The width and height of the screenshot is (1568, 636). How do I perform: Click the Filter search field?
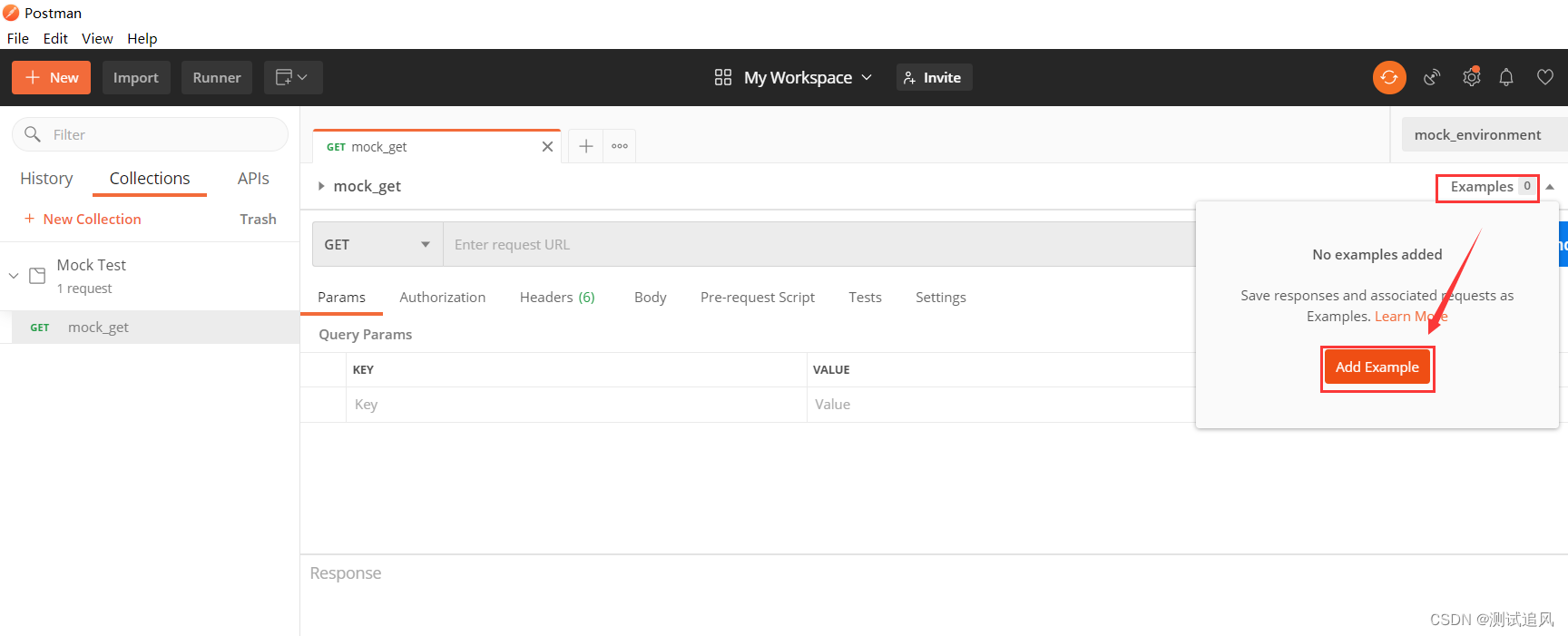[150, 134]
